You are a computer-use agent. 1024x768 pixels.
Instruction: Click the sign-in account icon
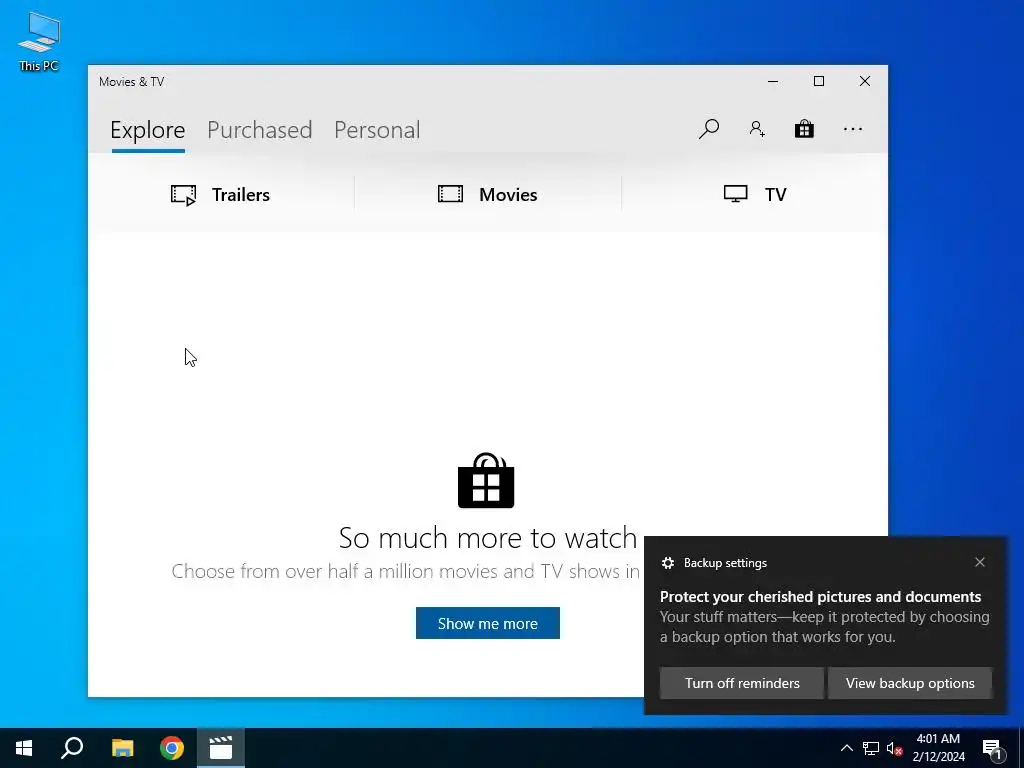(x=757, y=129)
